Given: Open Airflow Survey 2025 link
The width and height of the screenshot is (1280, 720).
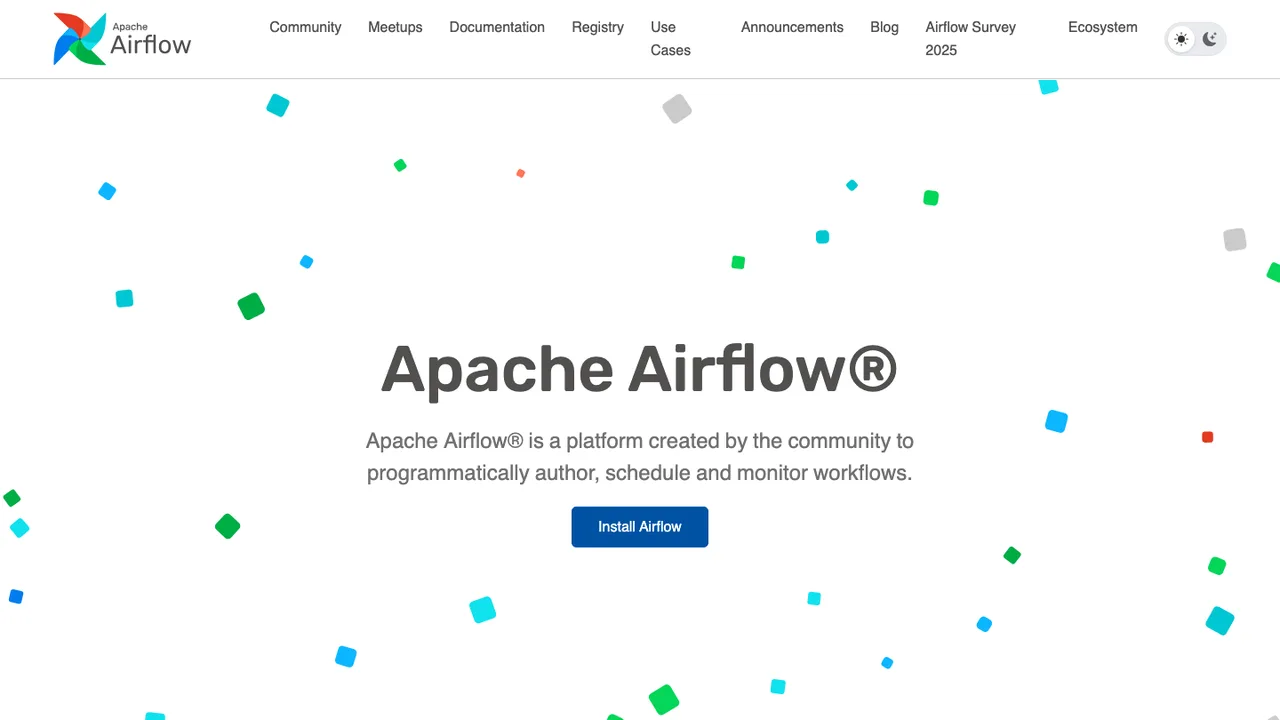Looking at the screenshot, I should [x=970, y=39].
